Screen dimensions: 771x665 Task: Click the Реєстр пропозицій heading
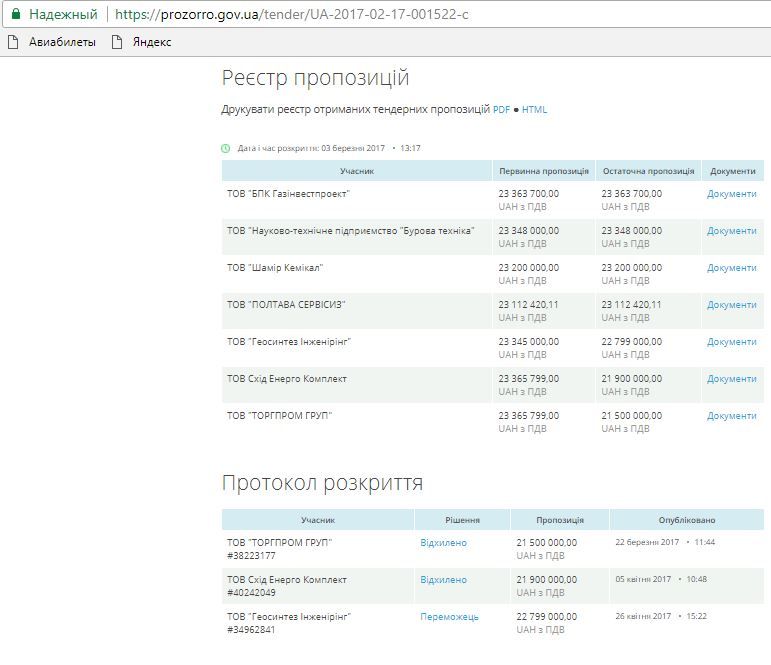click(x=315, y=78)
